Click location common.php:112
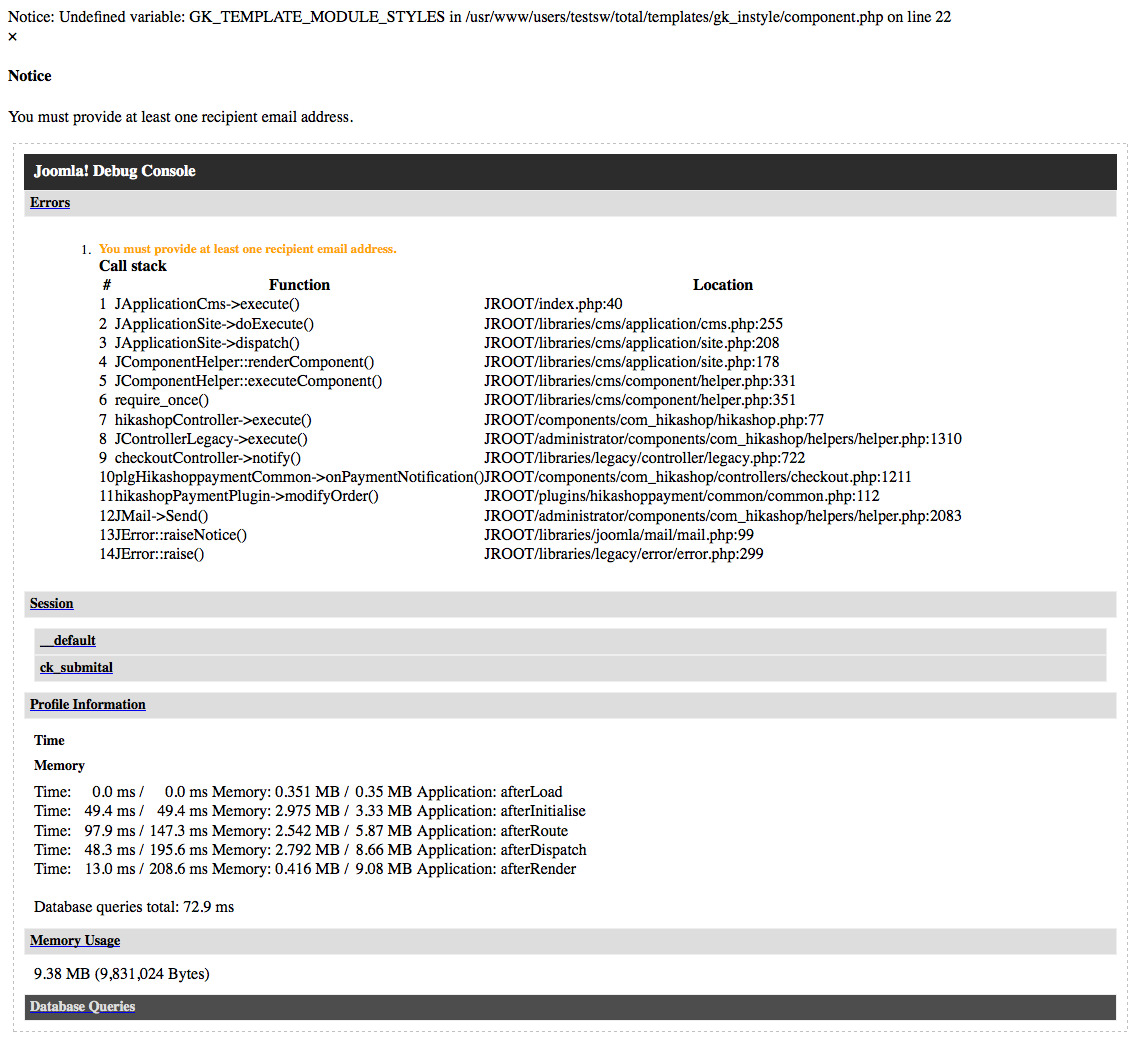 pyautogui.click(x=682, y=496)
